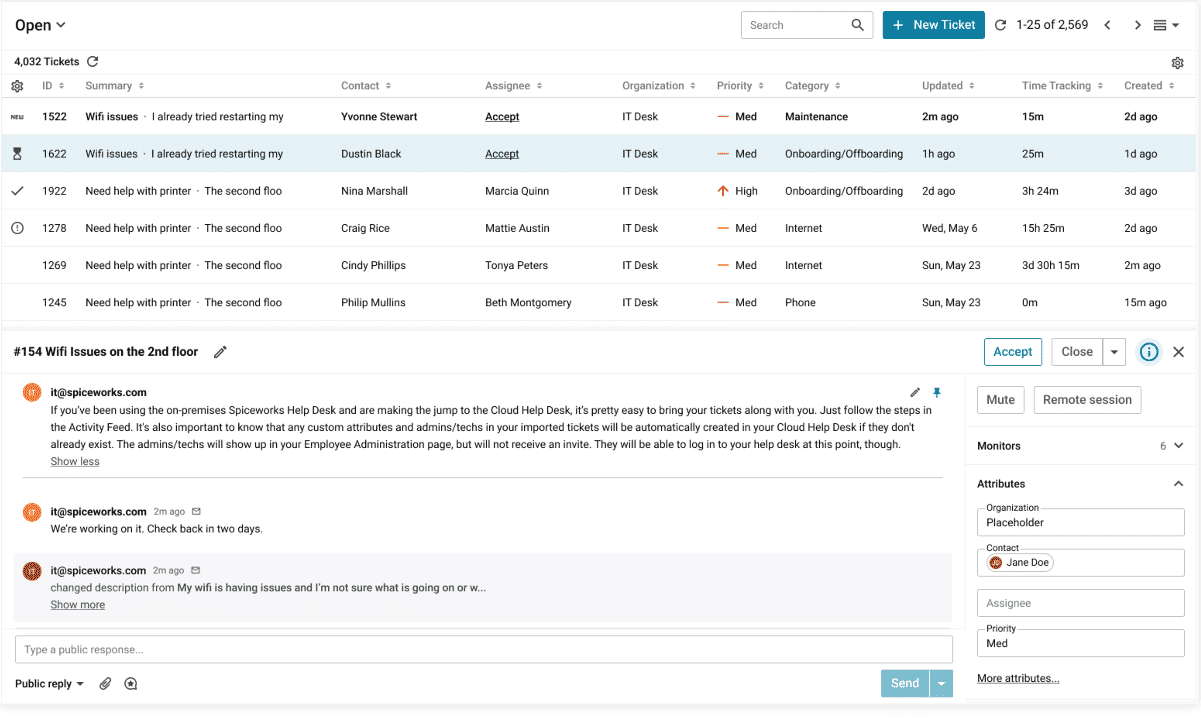The height and width of the screenshot is (722, 1201).
Task: Sort tickets by Category column
Action: [813, 86]
